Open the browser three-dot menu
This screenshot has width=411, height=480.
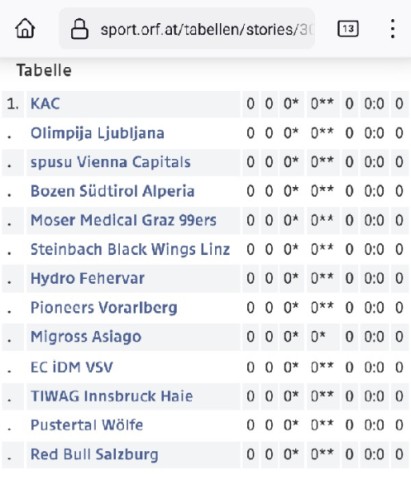393,29
